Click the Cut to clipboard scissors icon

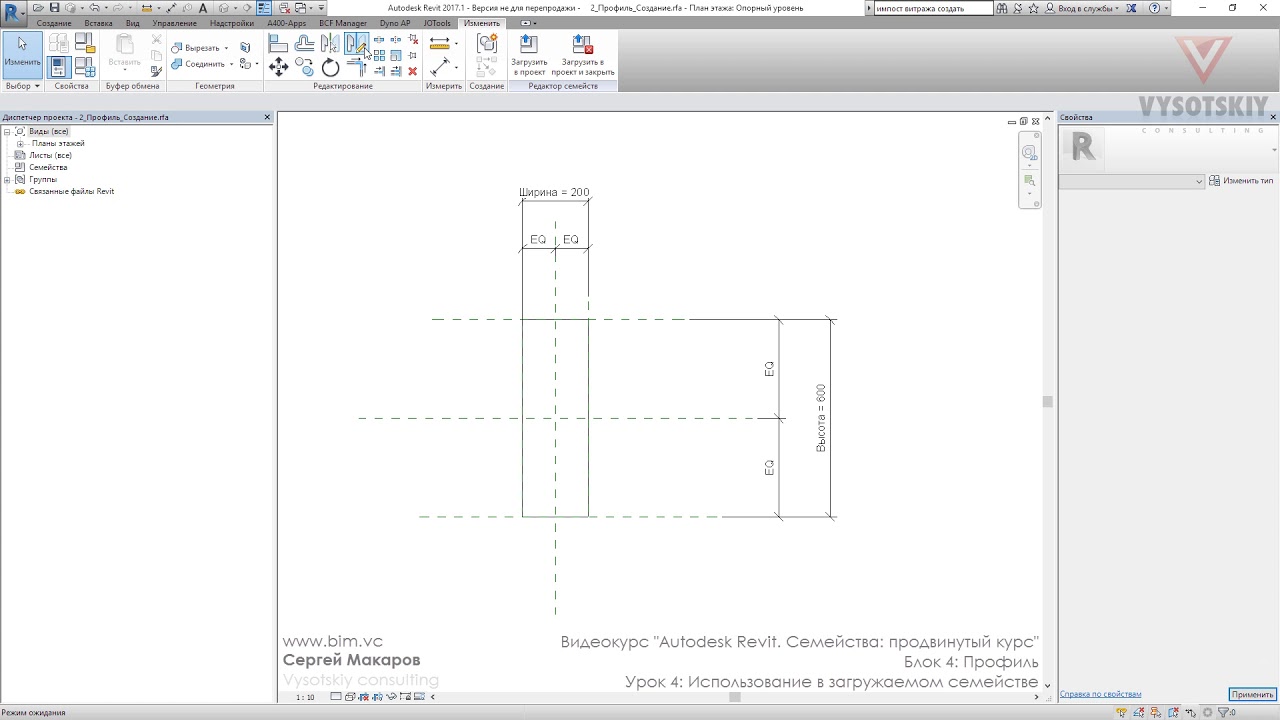(x=156, y=40)
